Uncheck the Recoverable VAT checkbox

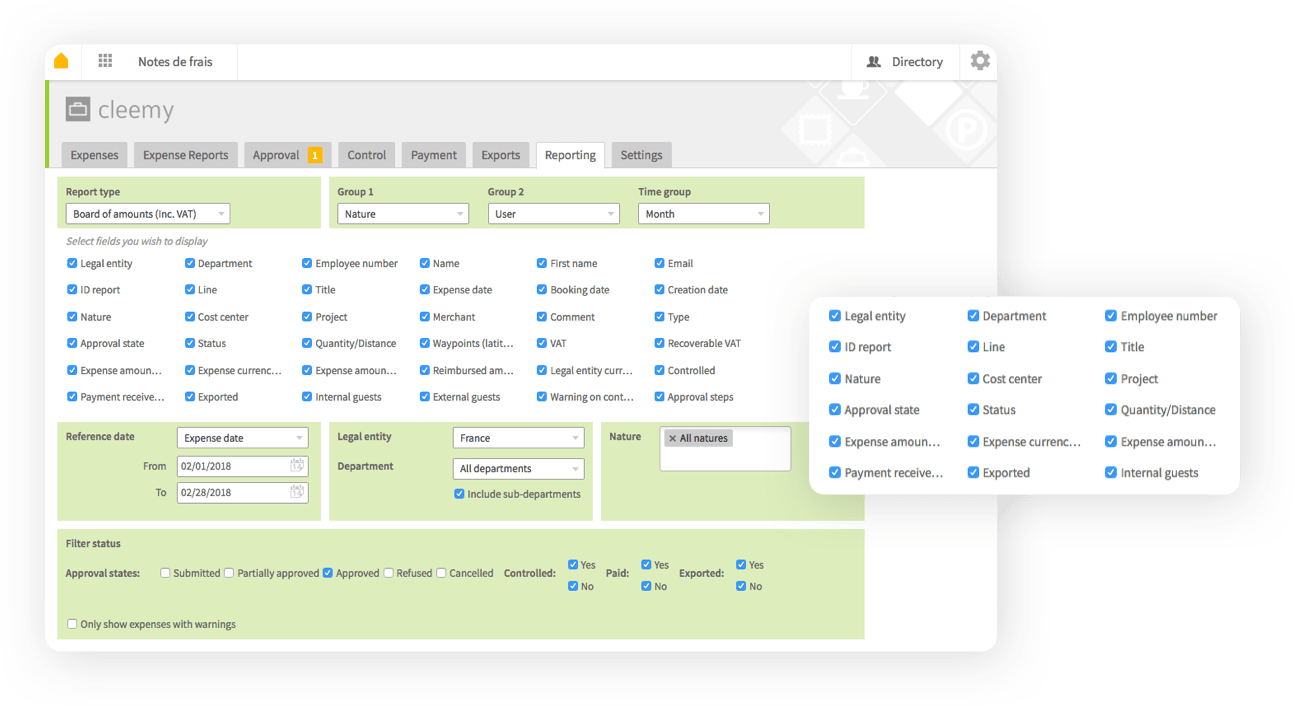pos(659,343)
